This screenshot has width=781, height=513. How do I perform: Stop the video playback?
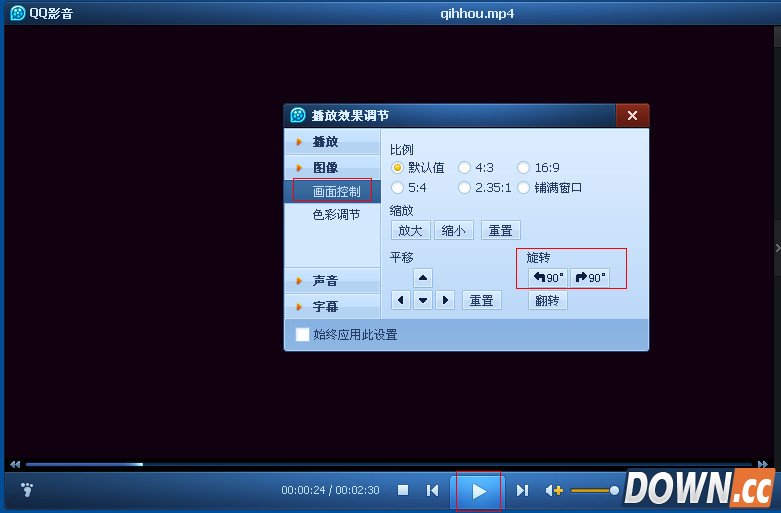(403, 490)
